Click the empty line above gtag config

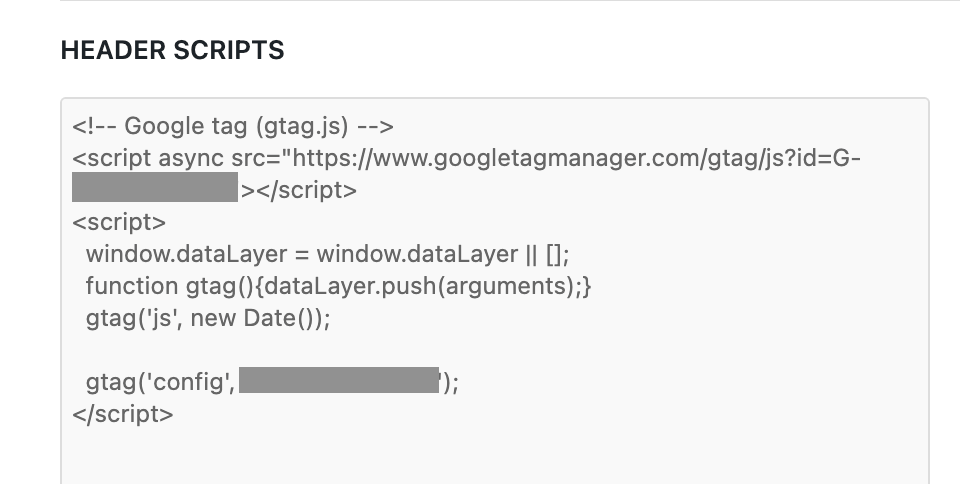pos(300,350)
